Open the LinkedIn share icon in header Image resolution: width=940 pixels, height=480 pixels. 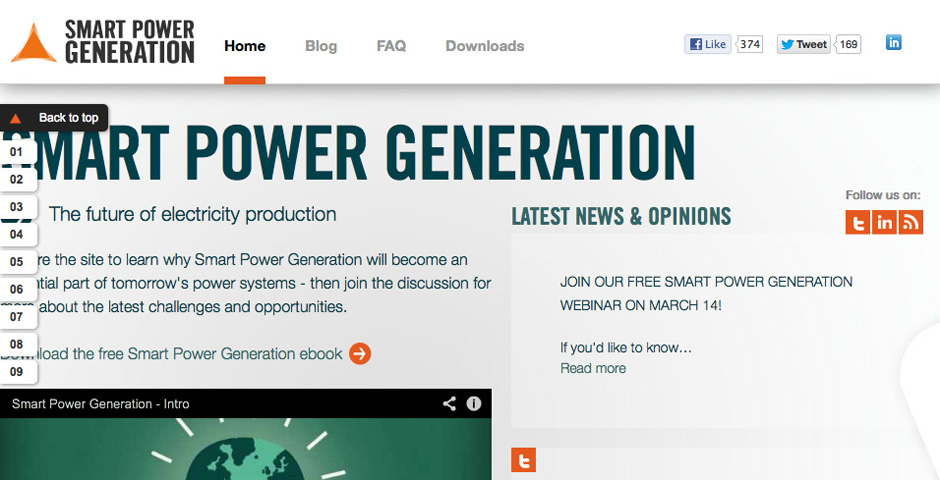coord(893,43)
